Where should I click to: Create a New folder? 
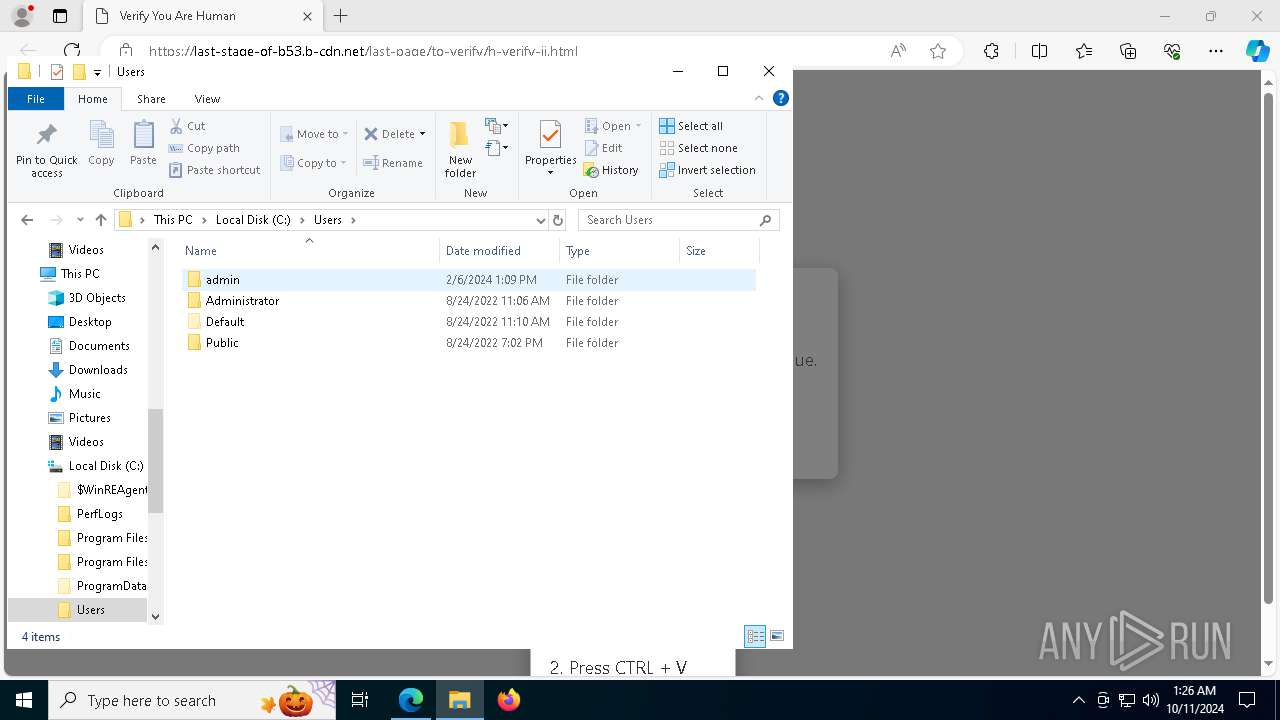coord(460,149)
